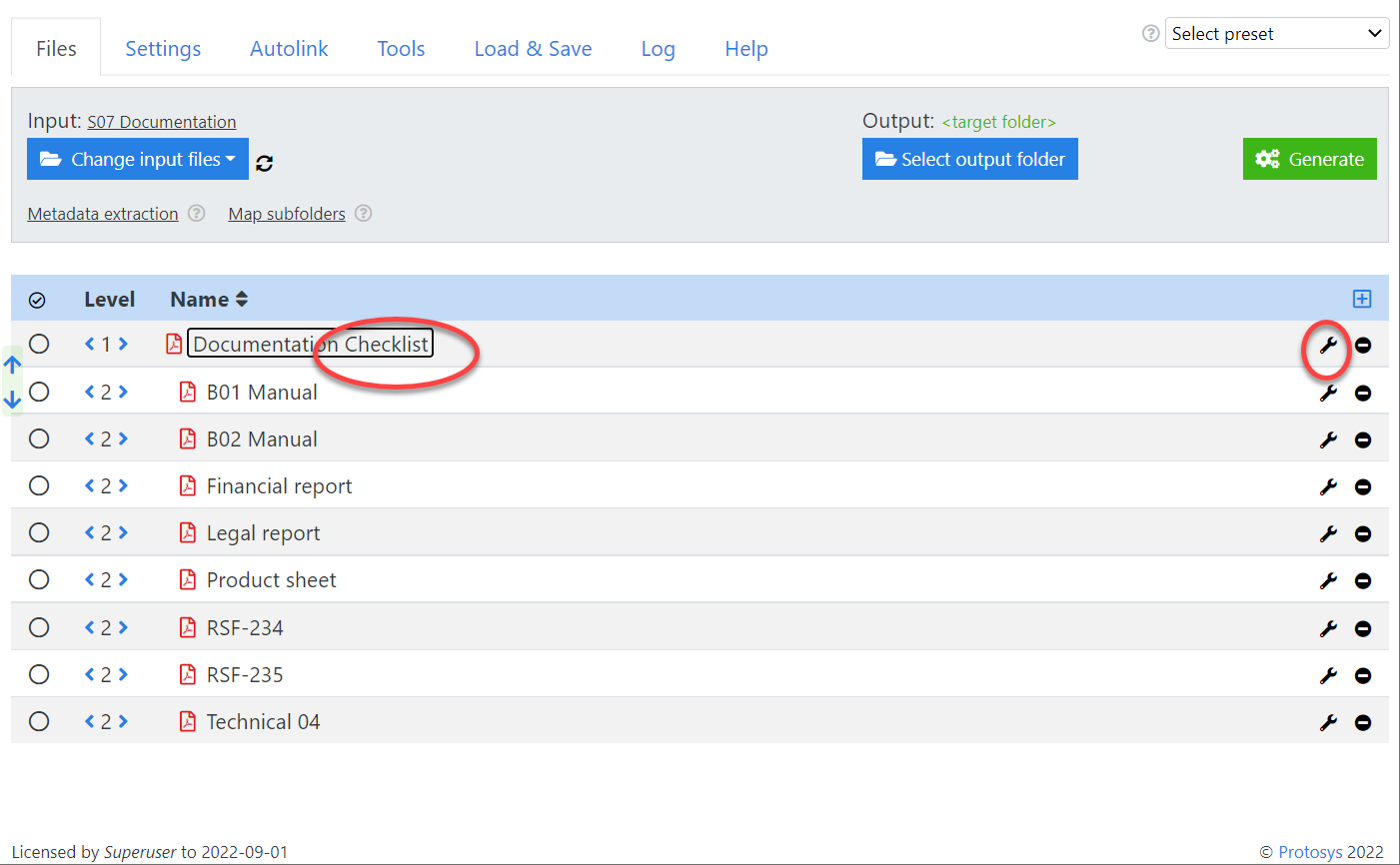Viewport: 1400px width, 865px height.
Task: Click the help question mark beside Select preset
Action: point(1149,33)
